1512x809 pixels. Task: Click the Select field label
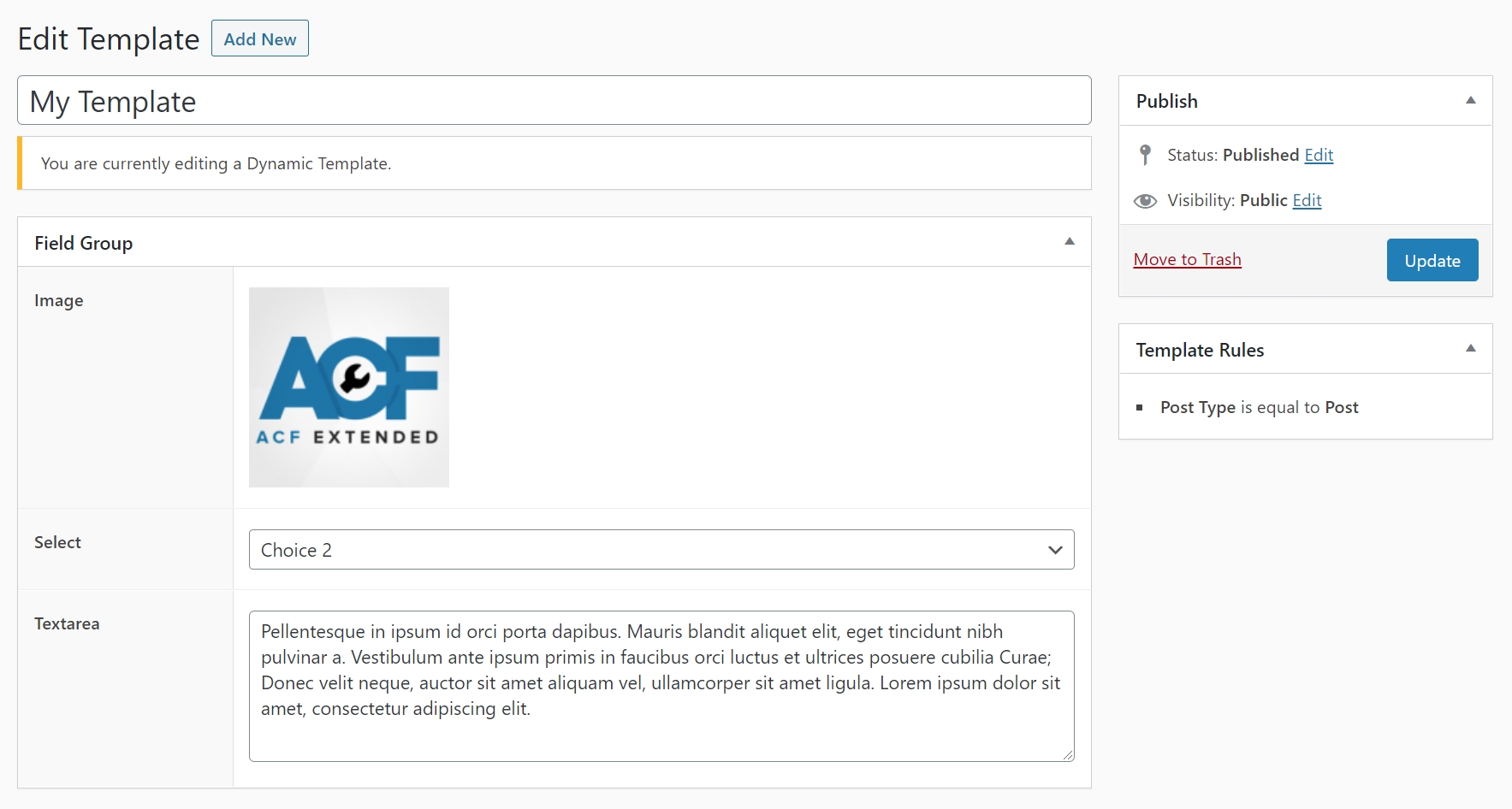tap(57, 542)
